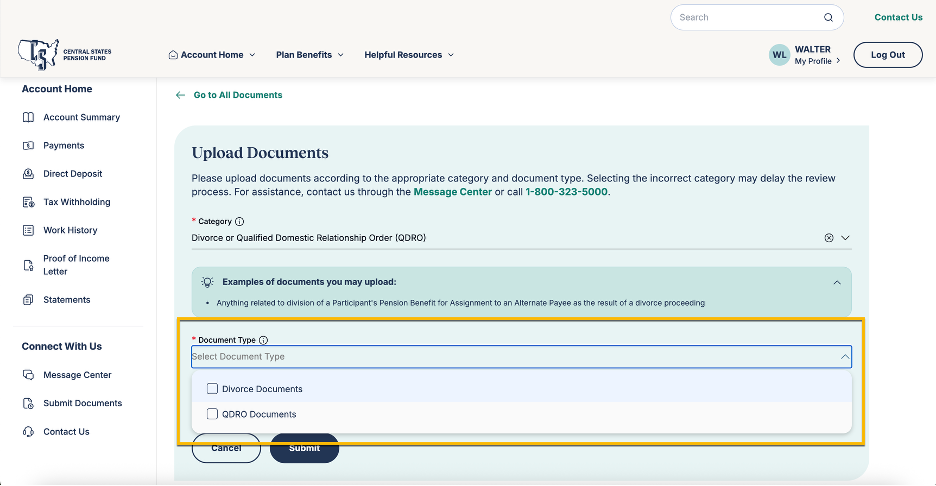Open Tax Withholding in the sidebar
936x486 pixels.
[76, 202]
